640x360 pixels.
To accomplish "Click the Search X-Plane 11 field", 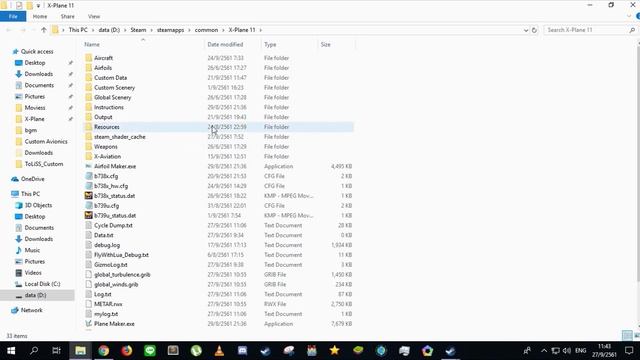I will pos(586,30).
